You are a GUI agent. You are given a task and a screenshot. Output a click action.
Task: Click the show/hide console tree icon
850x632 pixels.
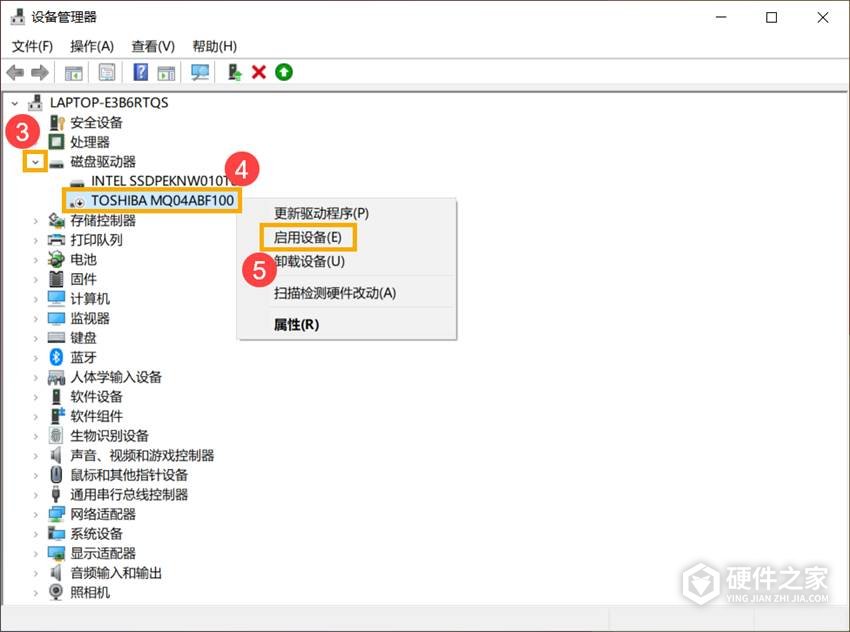coord(74,72)
